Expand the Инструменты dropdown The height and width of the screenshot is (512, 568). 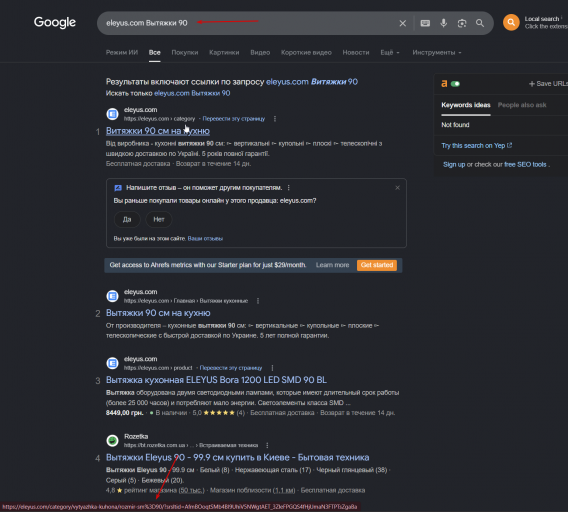click(437, 53)
